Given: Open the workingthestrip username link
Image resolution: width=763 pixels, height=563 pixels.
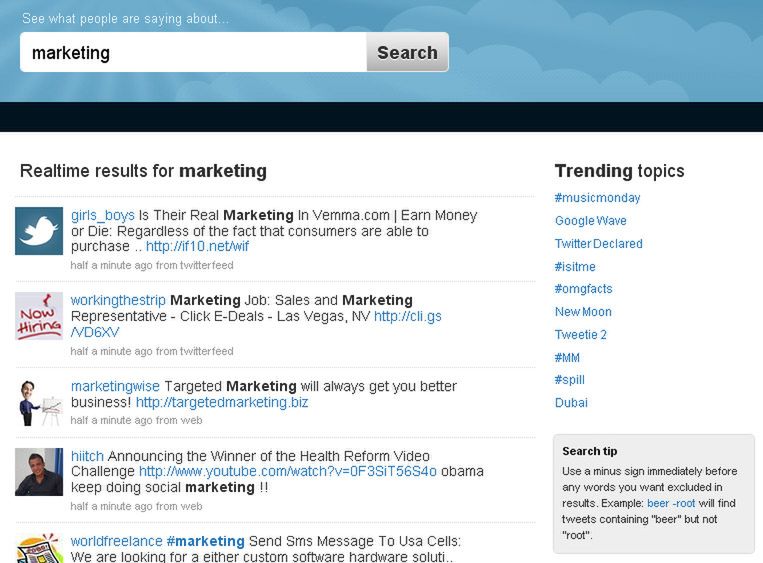Looking at the screenshot, I should [118, 300].
